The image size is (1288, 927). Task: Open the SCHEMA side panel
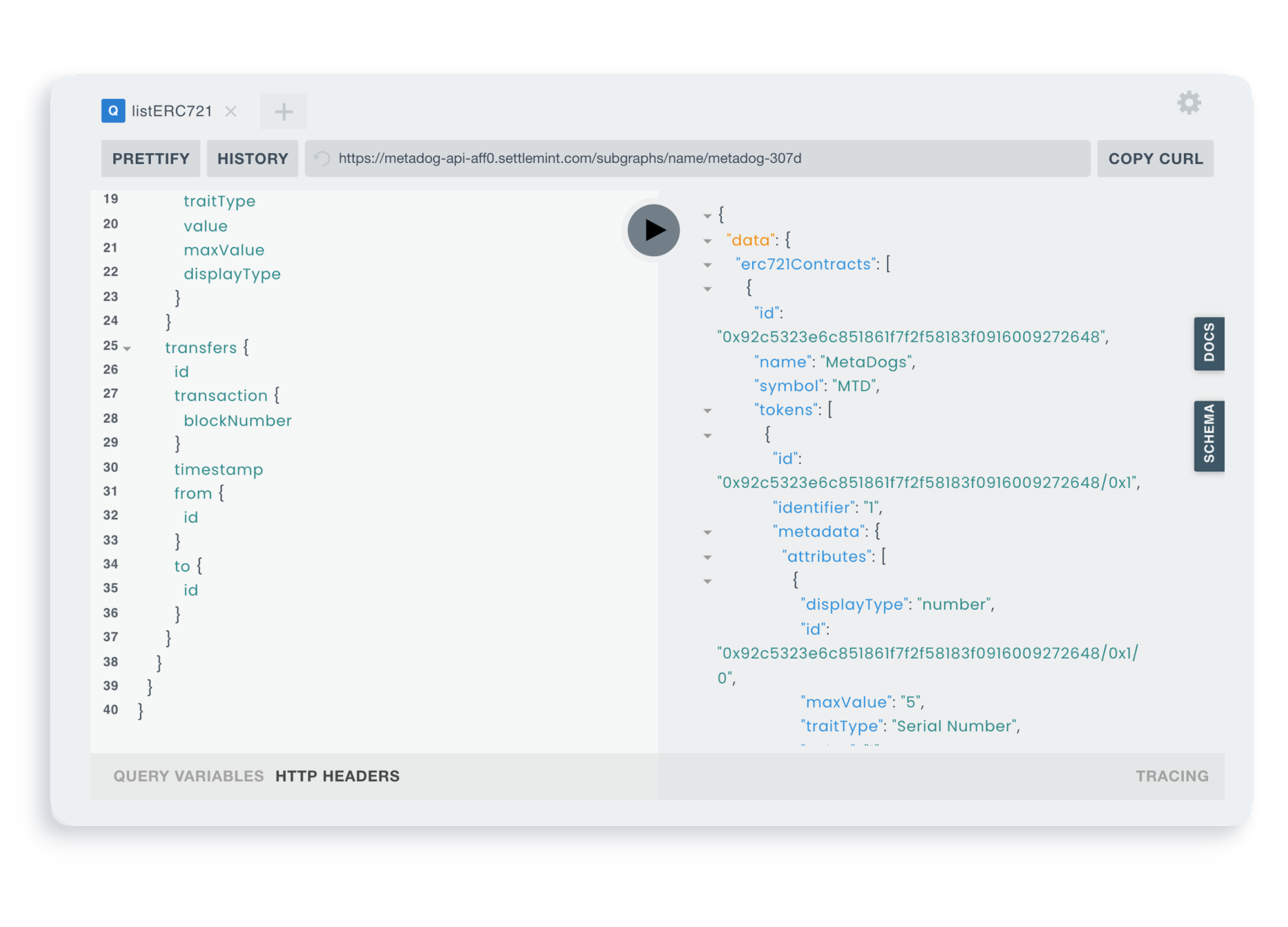coord(1209,436)
